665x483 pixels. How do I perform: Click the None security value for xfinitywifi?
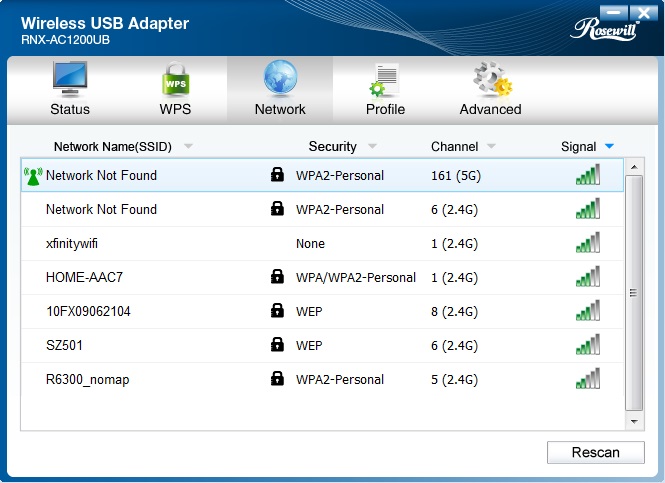click(x=310, y=244)
